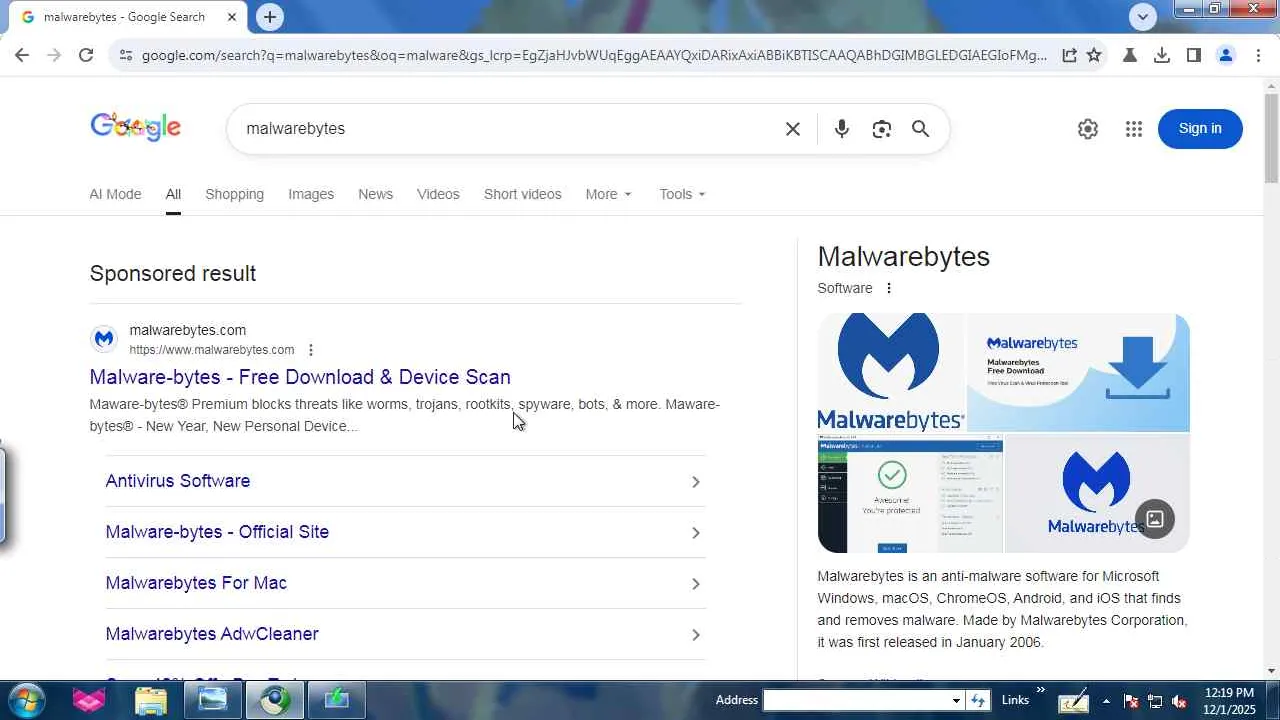Click the malwarebytes.com favicon in sponsored result
1280x720 pixels.
(104, 339)
